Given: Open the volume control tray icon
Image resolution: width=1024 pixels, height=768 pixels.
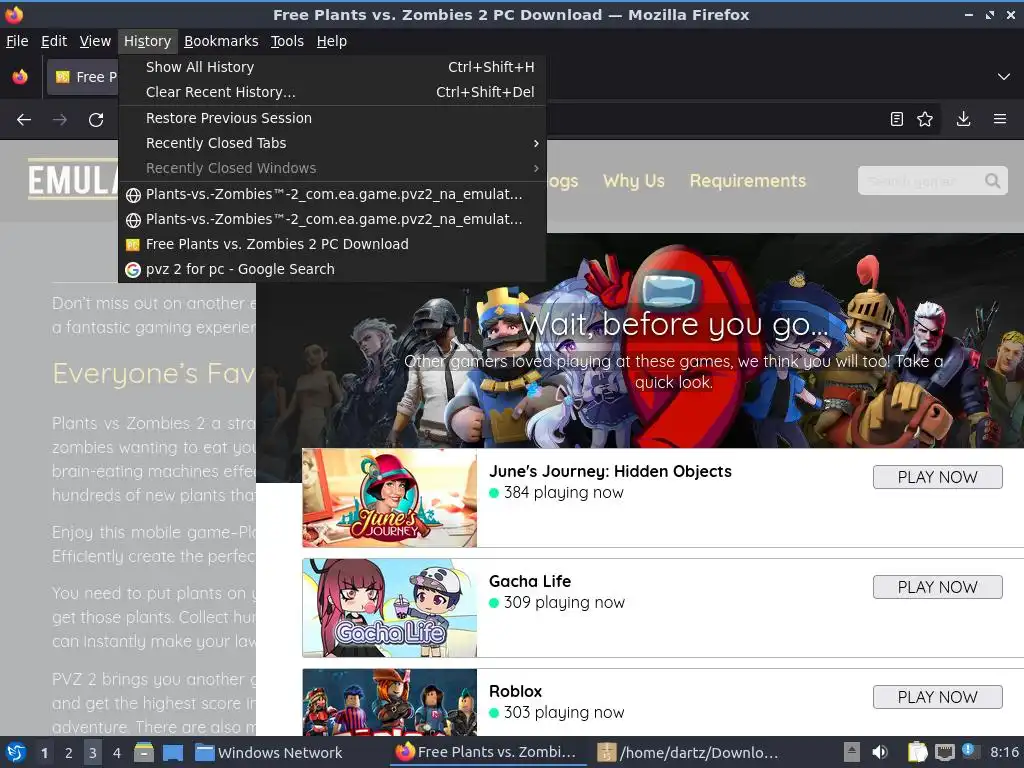Looking at the screenshot, I should [880, 752].
